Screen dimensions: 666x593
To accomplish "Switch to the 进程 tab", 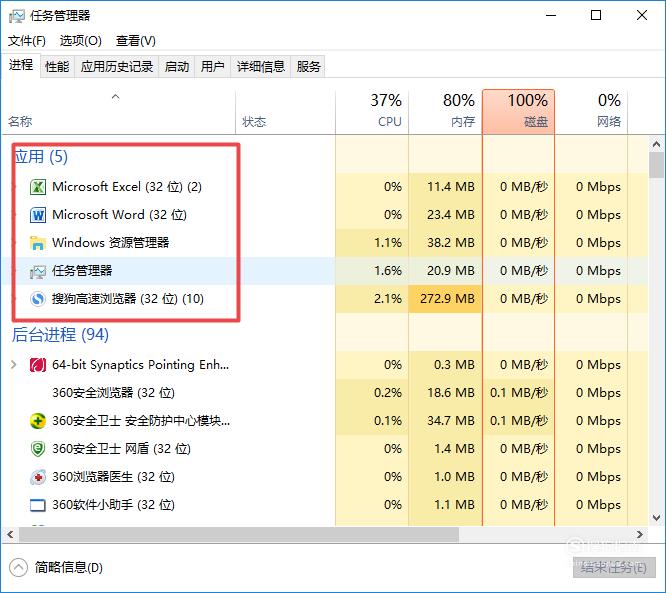I will (x=21, y=65).
